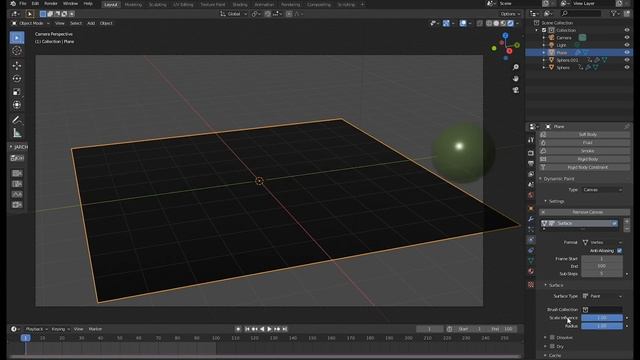Open Physics properties tab icon
640x360 pixels.
531,240
